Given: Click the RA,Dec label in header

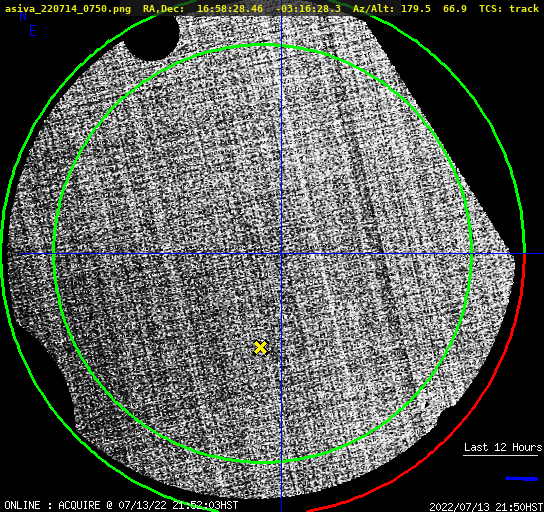Looking at the screenshot, I should 164,9.
